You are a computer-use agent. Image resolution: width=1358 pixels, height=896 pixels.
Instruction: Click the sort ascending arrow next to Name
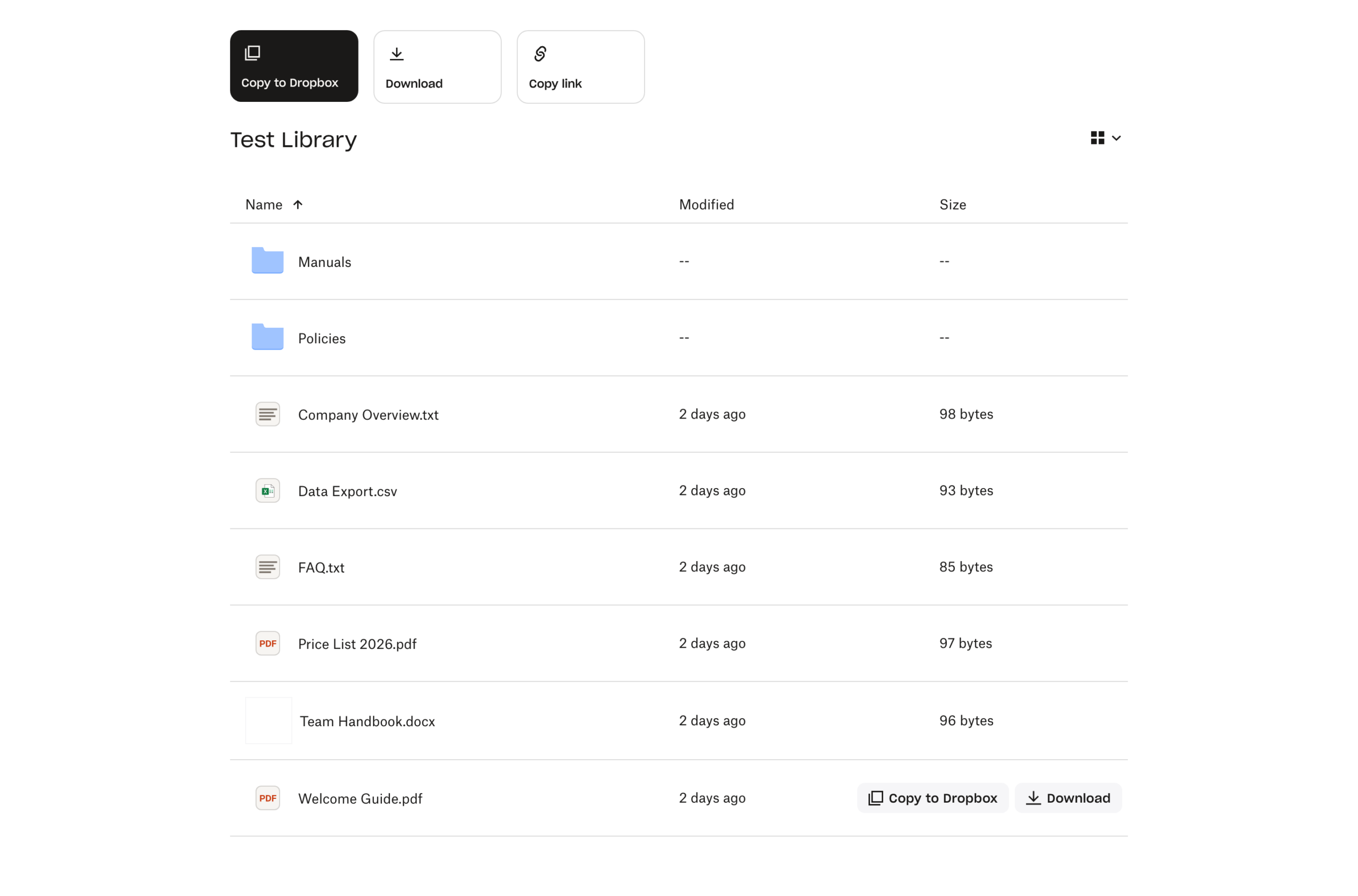pos(298,205)
